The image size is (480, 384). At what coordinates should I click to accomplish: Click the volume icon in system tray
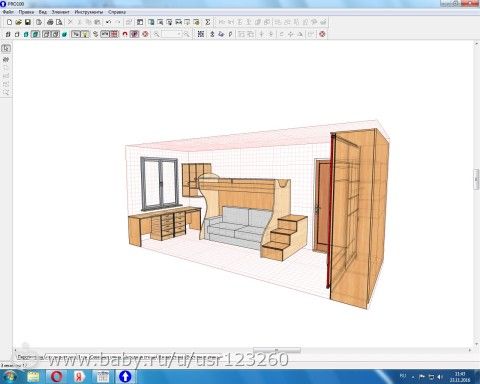click(x=440, y=377)
